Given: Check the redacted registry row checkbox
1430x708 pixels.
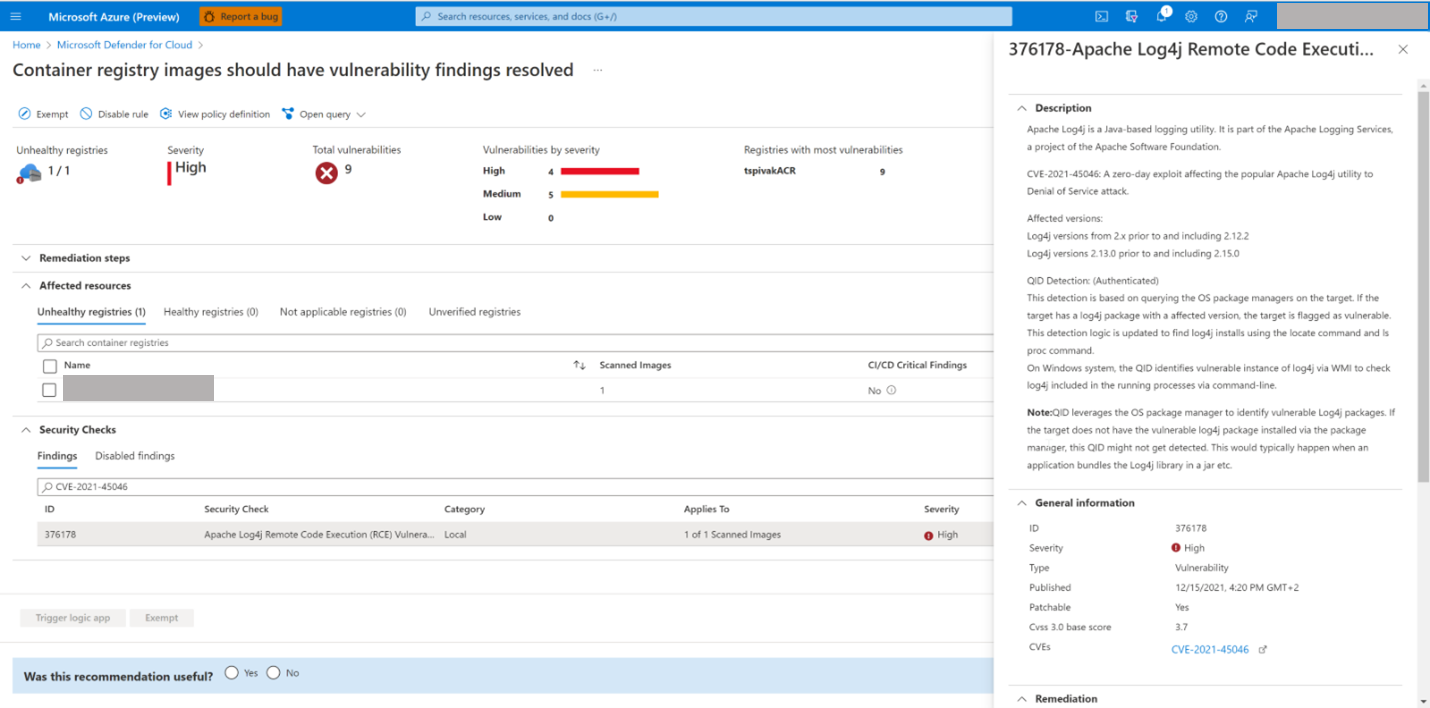Looking at the screenshot, I should pos(49,390).
